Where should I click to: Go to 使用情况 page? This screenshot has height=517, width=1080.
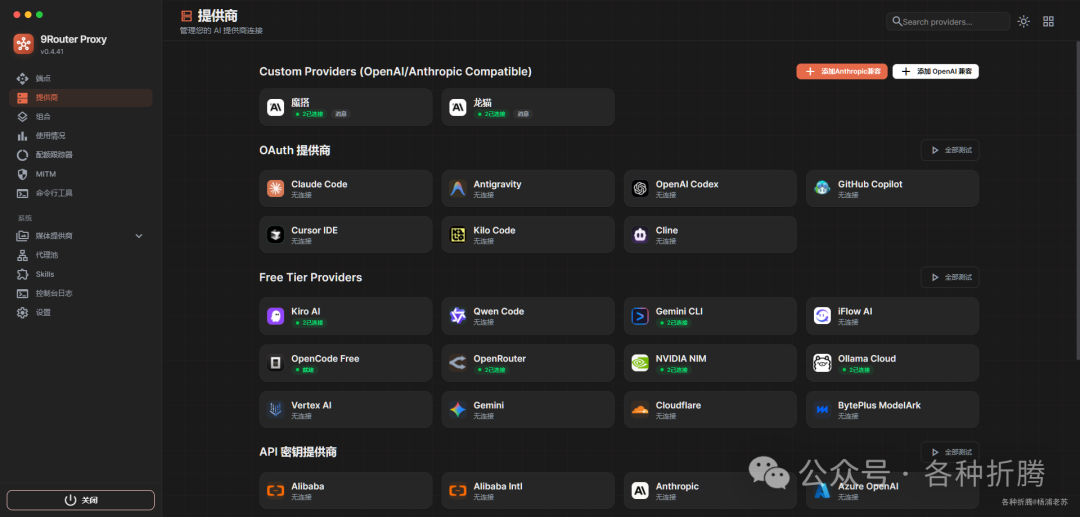click(x=81, y=136)
